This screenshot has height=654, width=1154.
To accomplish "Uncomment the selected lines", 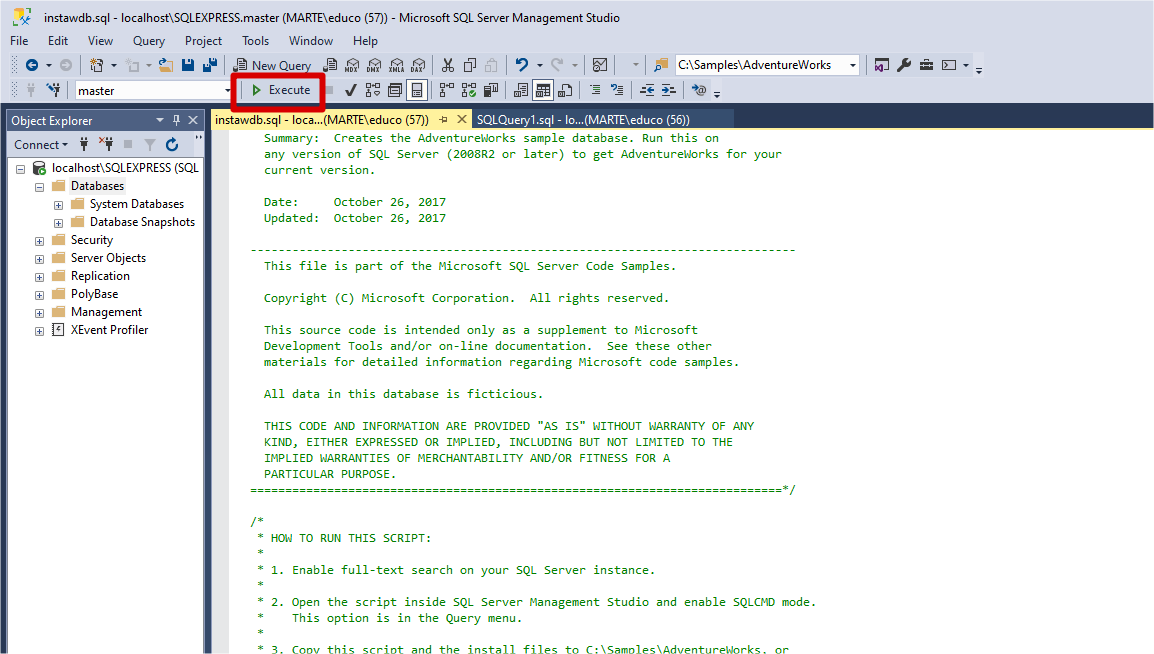I will [x=617, y=90].
